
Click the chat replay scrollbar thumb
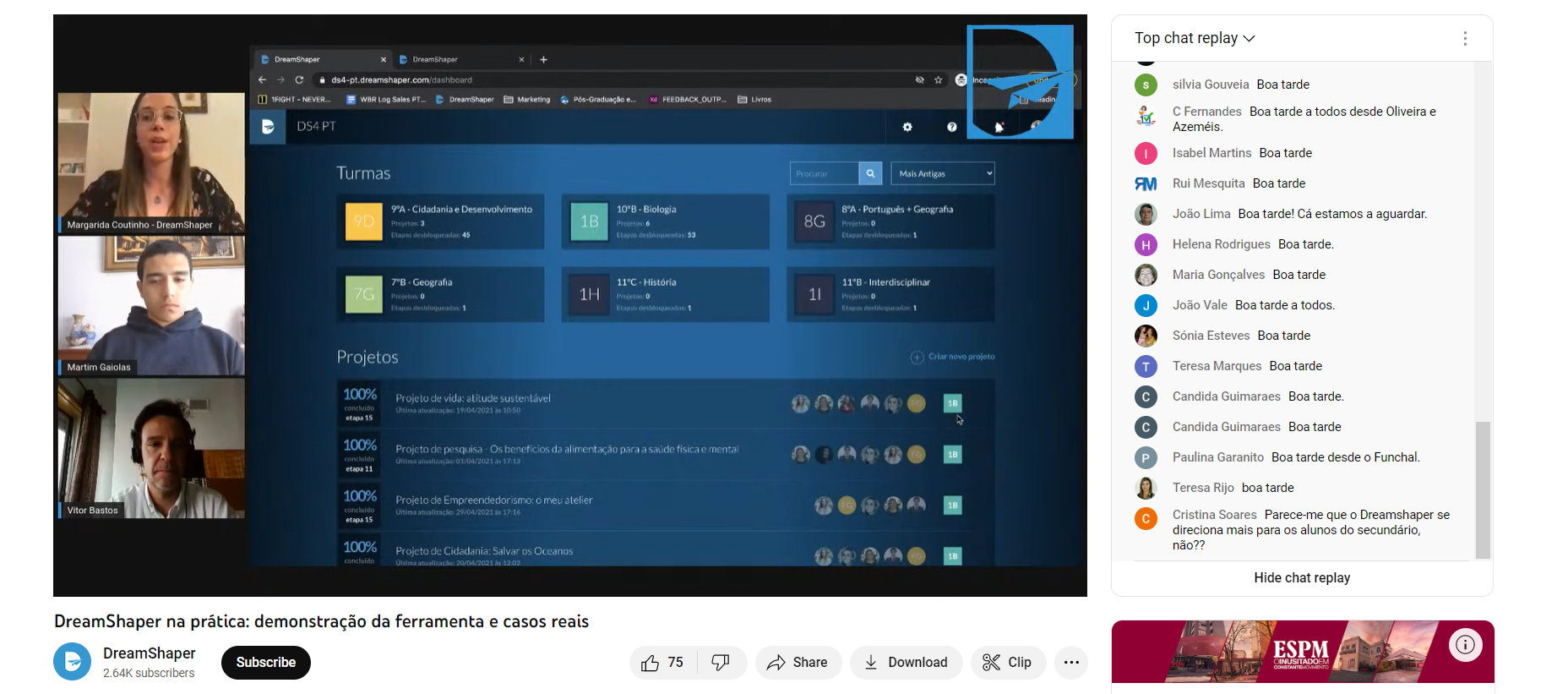[x=1483, y=490]
